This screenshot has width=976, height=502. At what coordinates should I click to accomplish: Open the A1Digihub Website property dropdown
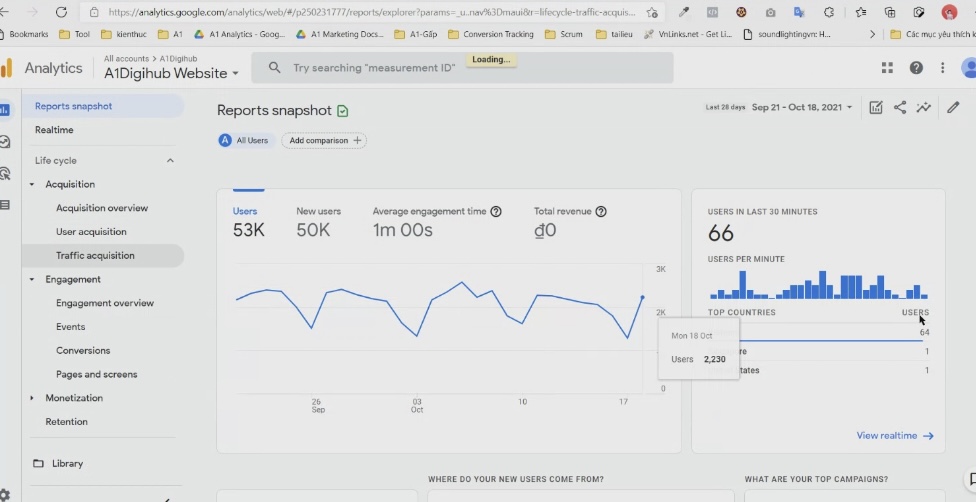coord(171,73)
